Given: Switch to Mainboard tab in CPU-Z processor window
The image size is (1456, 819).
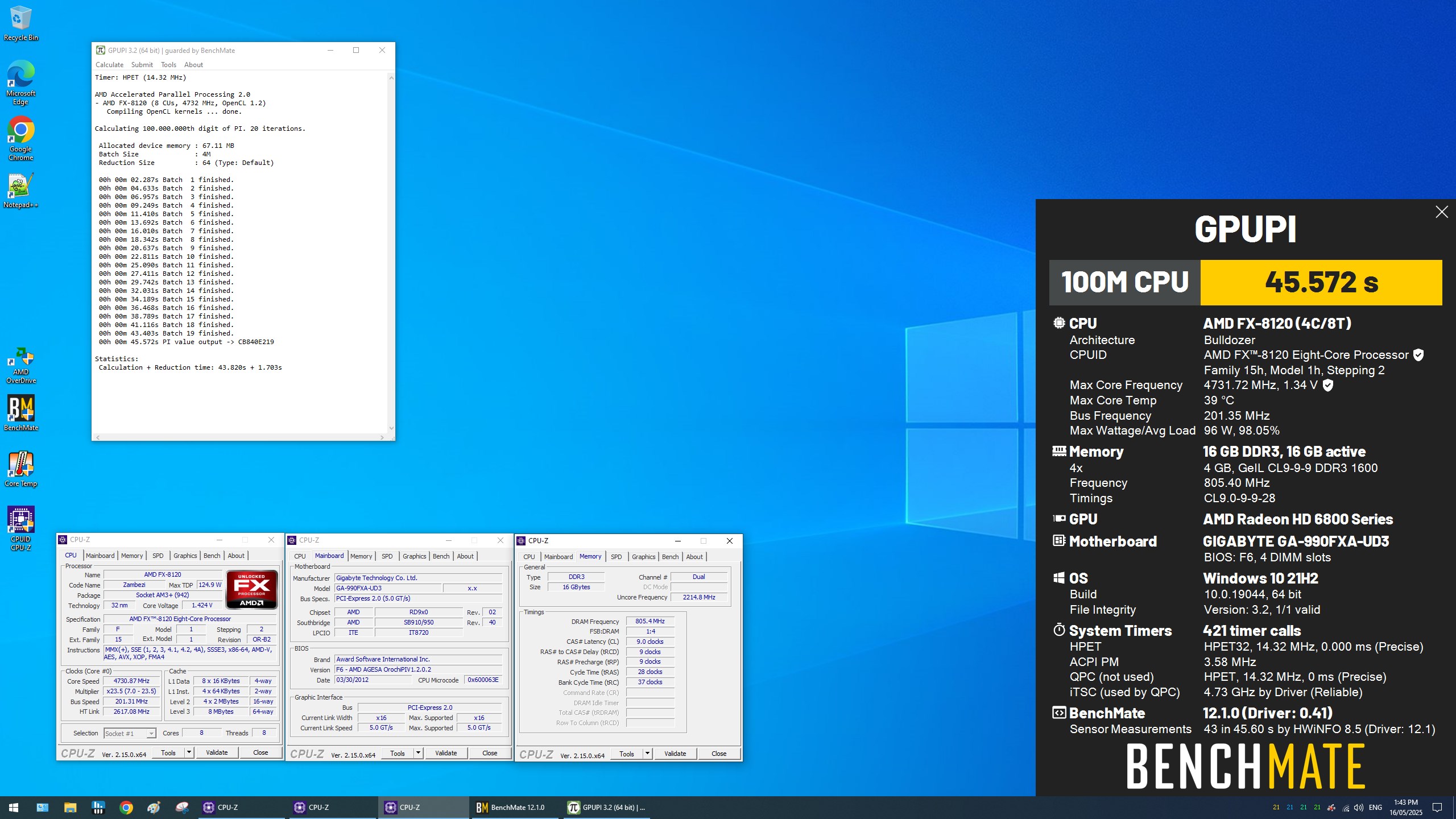Looking at the screenshot, I should [x=100, y=556].
